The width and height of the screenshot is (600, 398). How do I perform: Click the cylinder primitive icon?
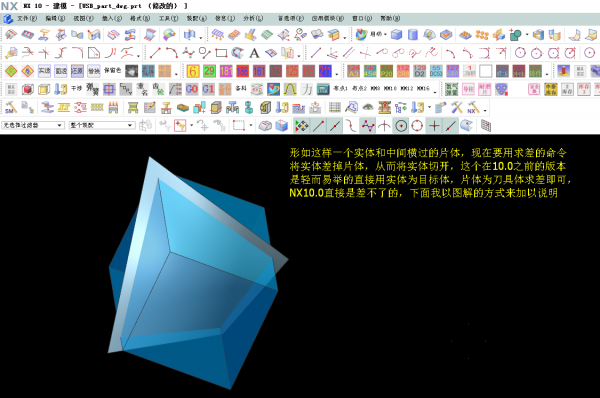[412, 34]
